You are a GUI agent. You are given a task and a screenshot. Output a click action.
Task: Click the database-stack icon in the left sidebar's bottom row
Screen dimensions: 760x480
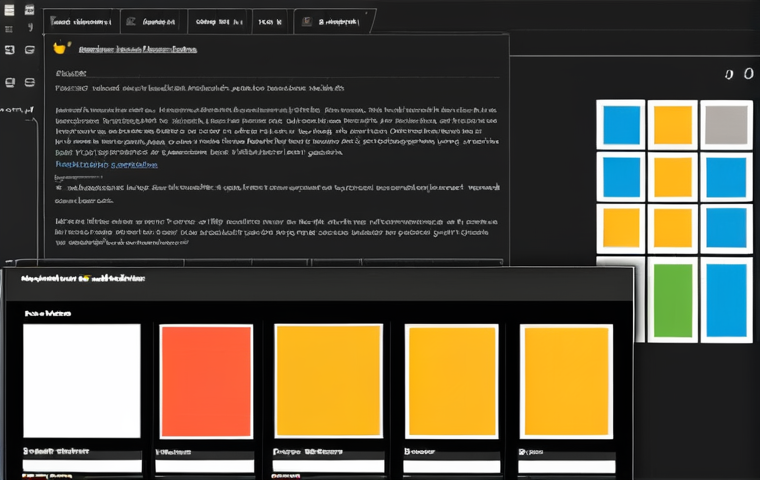30,82
